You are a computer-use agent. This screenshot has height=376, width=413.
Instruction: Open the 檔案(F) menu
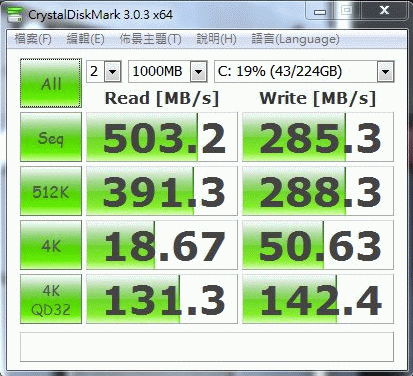tap(33, 39)
